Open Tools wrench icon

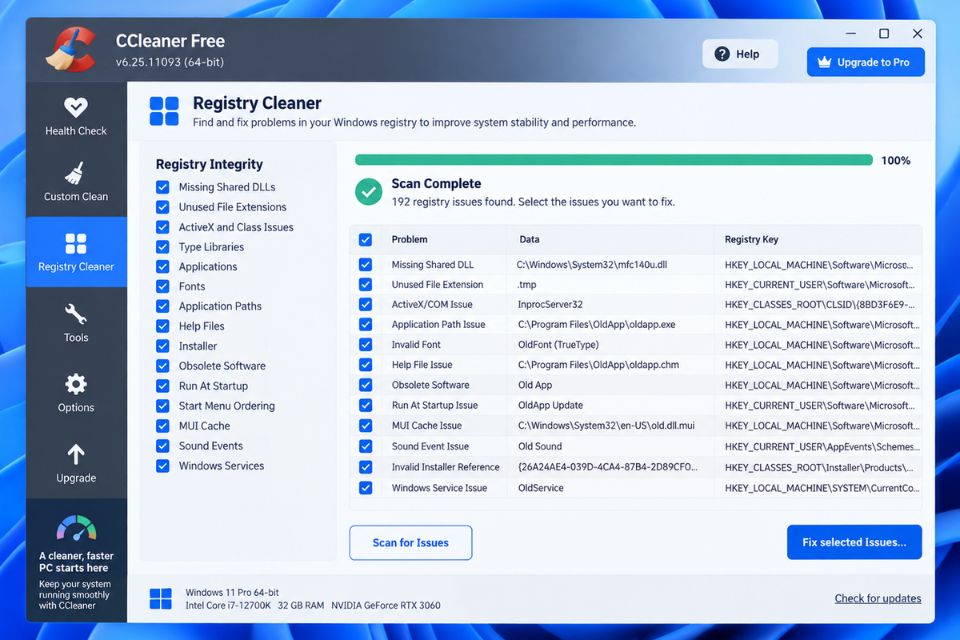(76, 314)
